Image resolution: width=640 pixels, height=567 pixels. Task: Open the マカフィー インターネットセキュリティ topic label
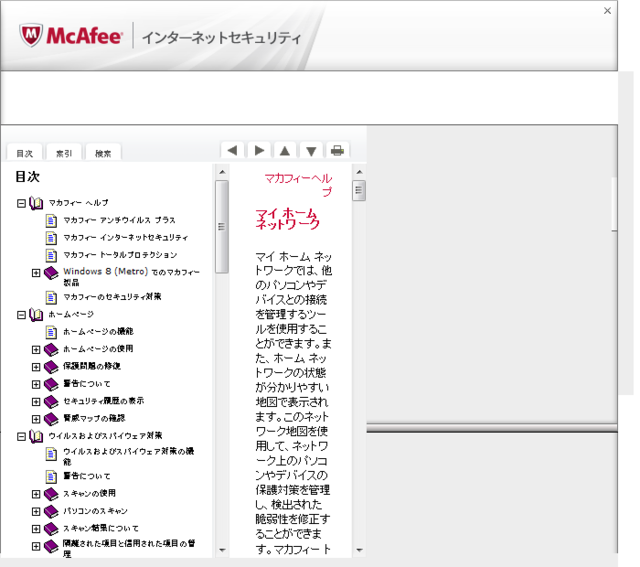125,237
